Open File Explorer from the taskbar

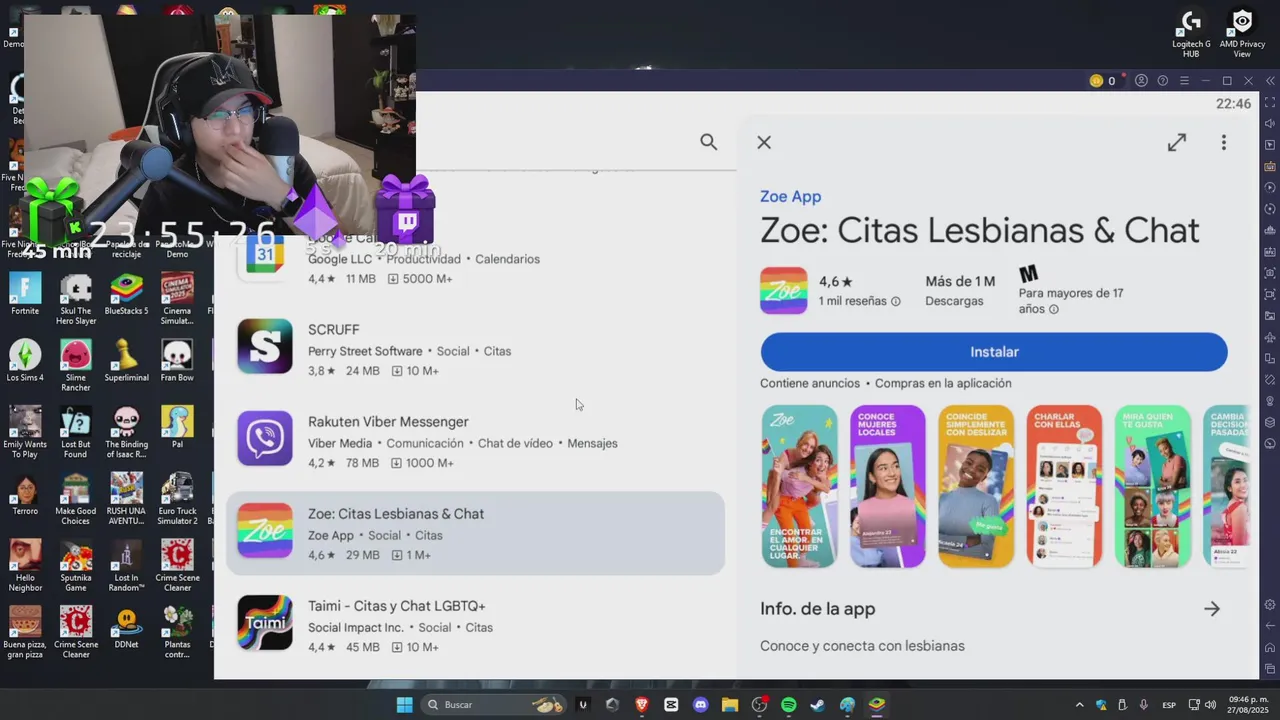tap(729, 705)
